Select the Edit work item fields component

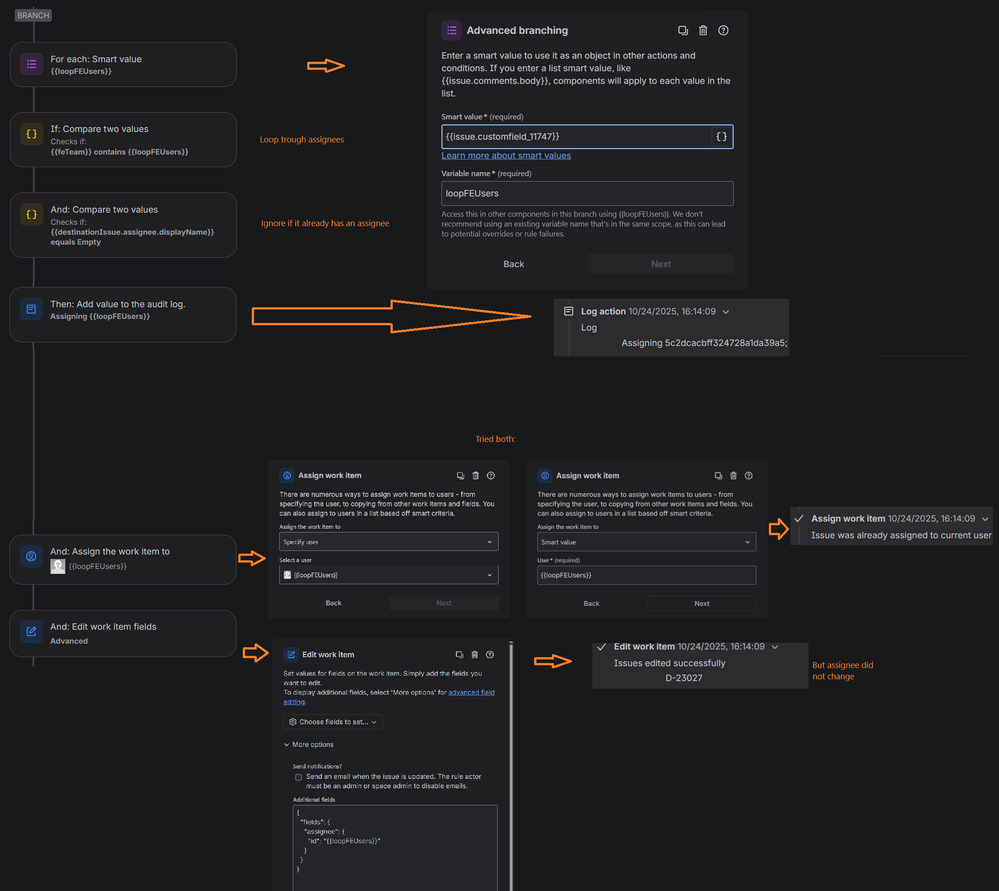[123, 634]
